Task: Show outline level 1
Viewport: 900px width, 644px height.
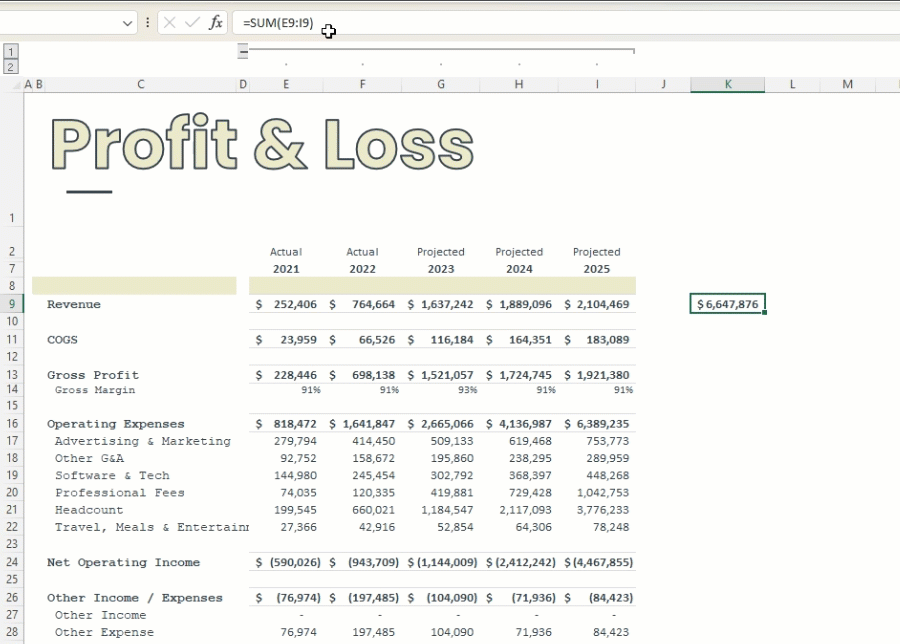Action: (x=10, y=52)
